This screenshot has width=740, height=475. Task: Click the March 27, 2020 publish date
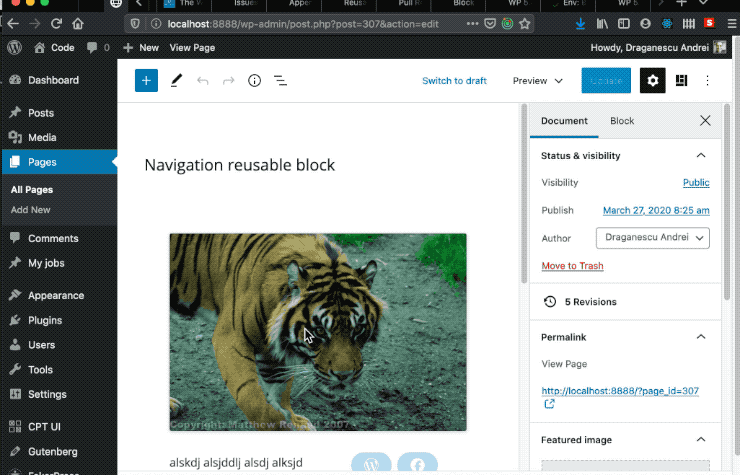[656, 211]
